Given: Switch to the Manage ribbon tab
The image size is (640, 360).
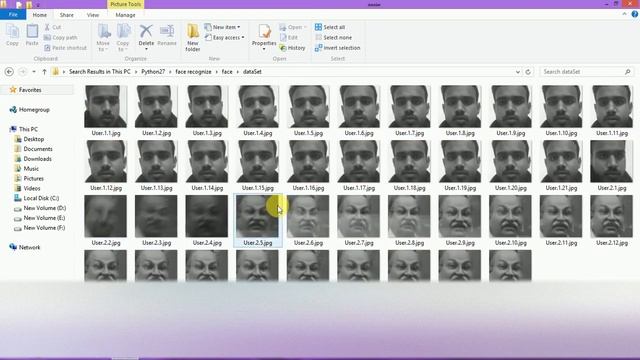Looking at the screenshot, I should pos(125,15).
